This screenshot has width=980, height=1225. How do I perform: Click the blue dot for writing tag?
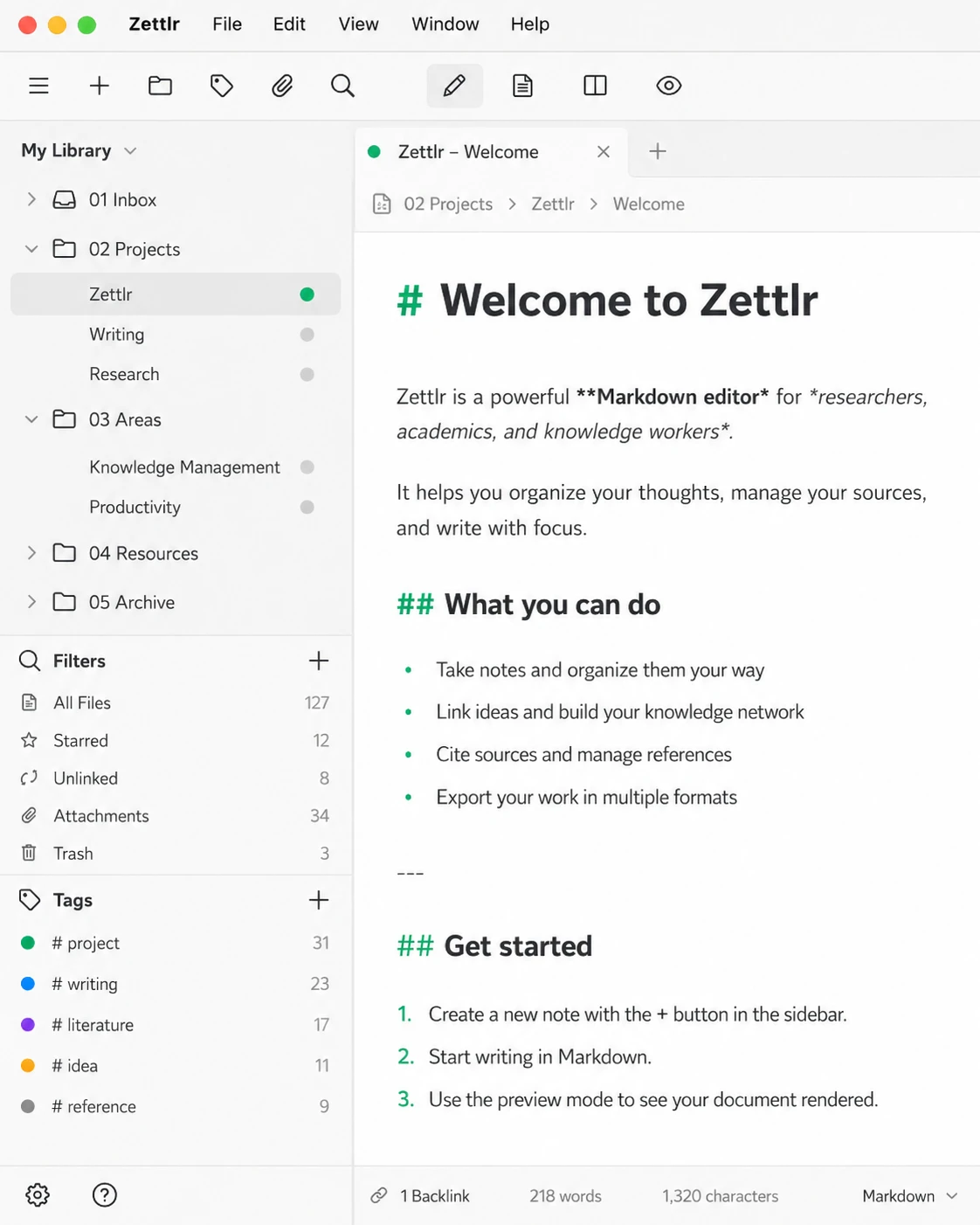coord(28,984)
